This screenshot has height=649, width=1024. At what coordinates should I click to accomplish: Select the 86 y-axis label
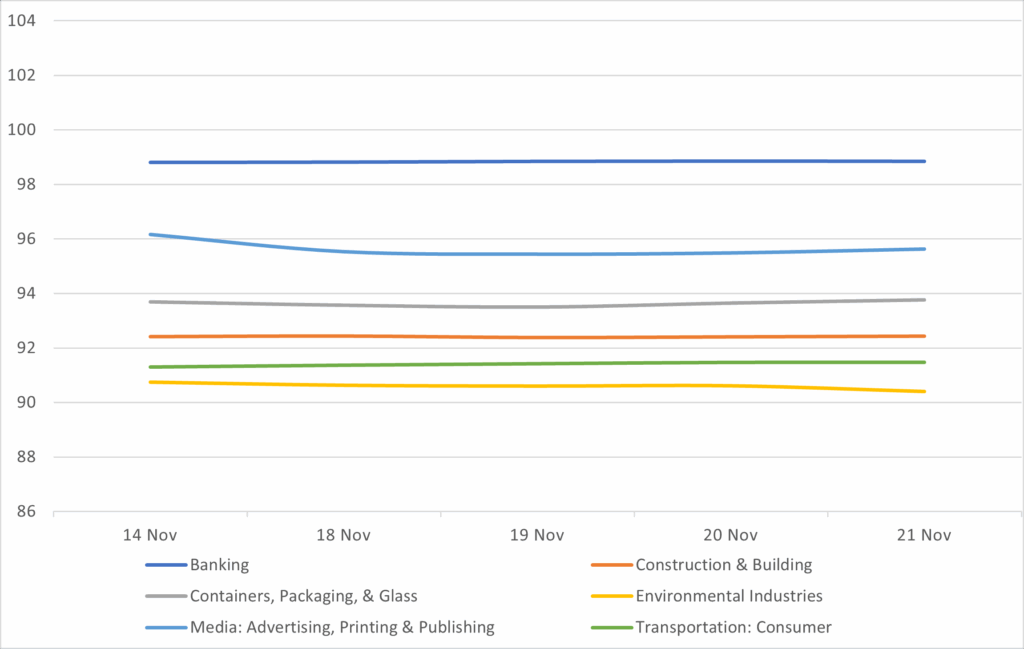tap(26, 512)
